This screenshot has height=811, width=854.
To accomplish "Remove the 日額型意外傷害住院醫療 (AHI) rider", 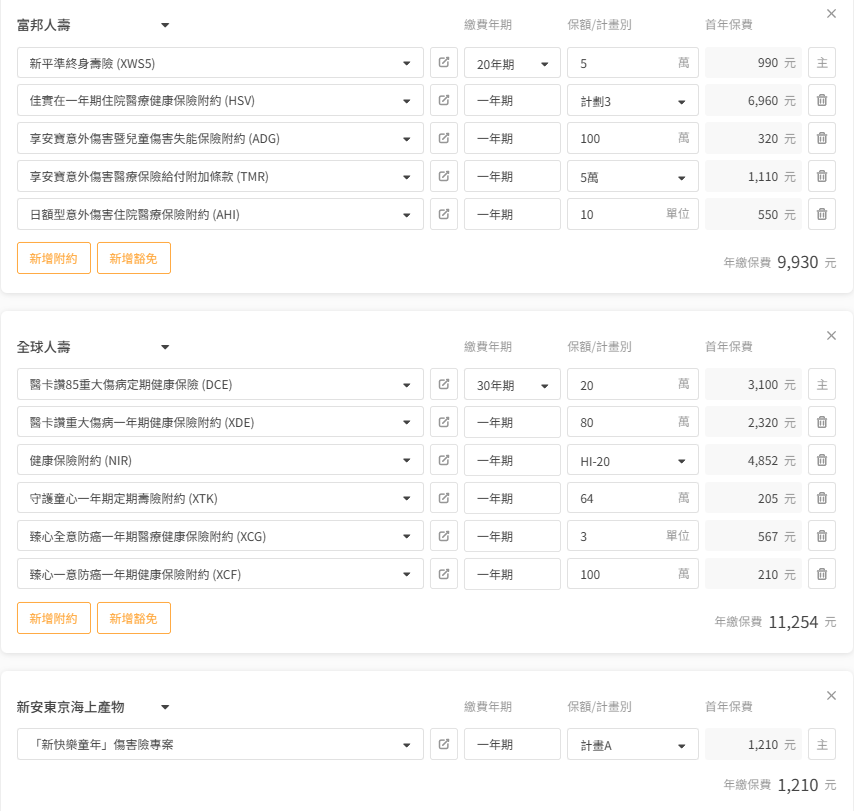I will click(821, 215).
